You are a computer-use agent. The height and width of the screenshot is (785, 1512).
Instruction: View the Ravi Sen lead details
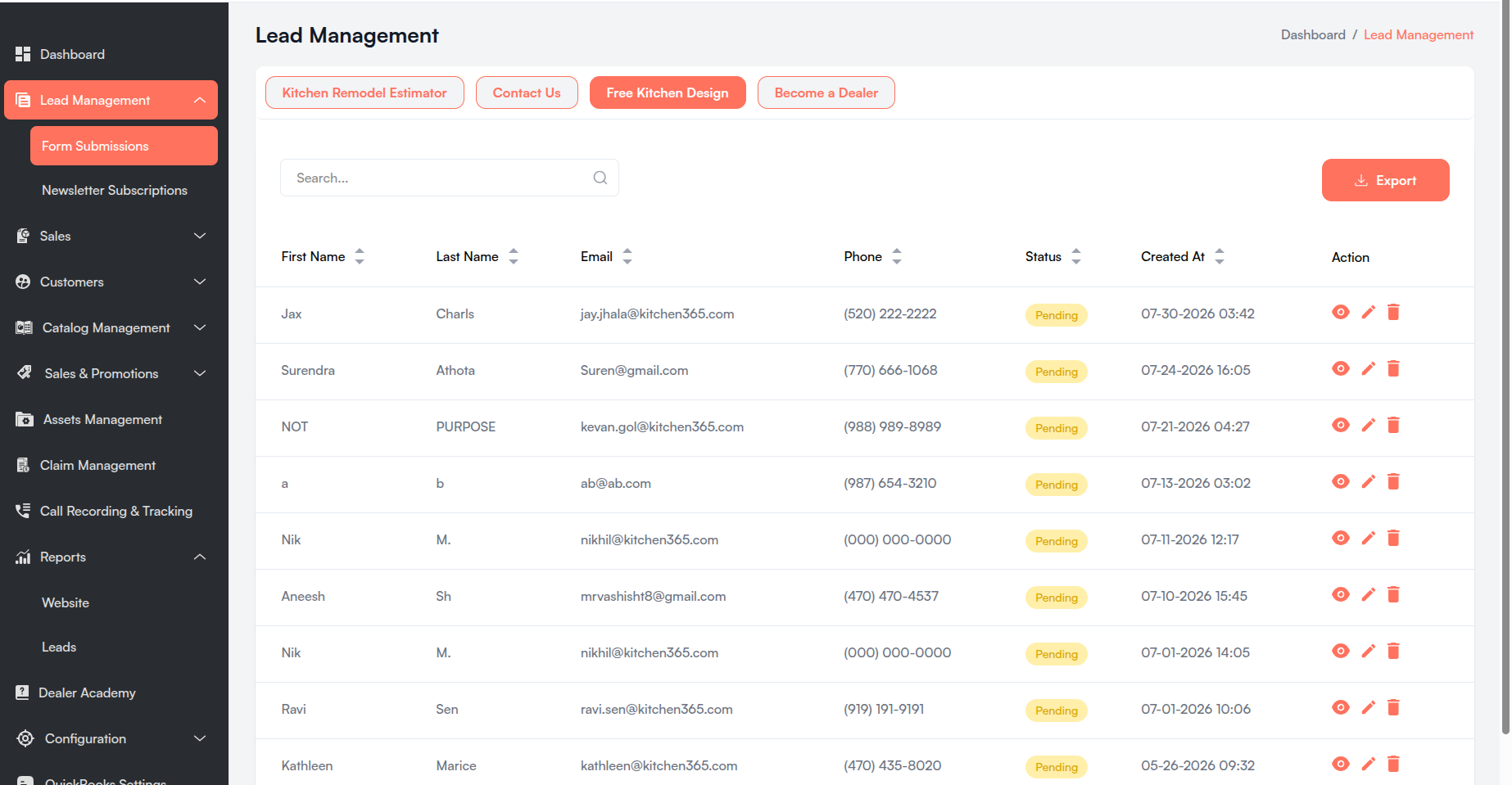1341,707
